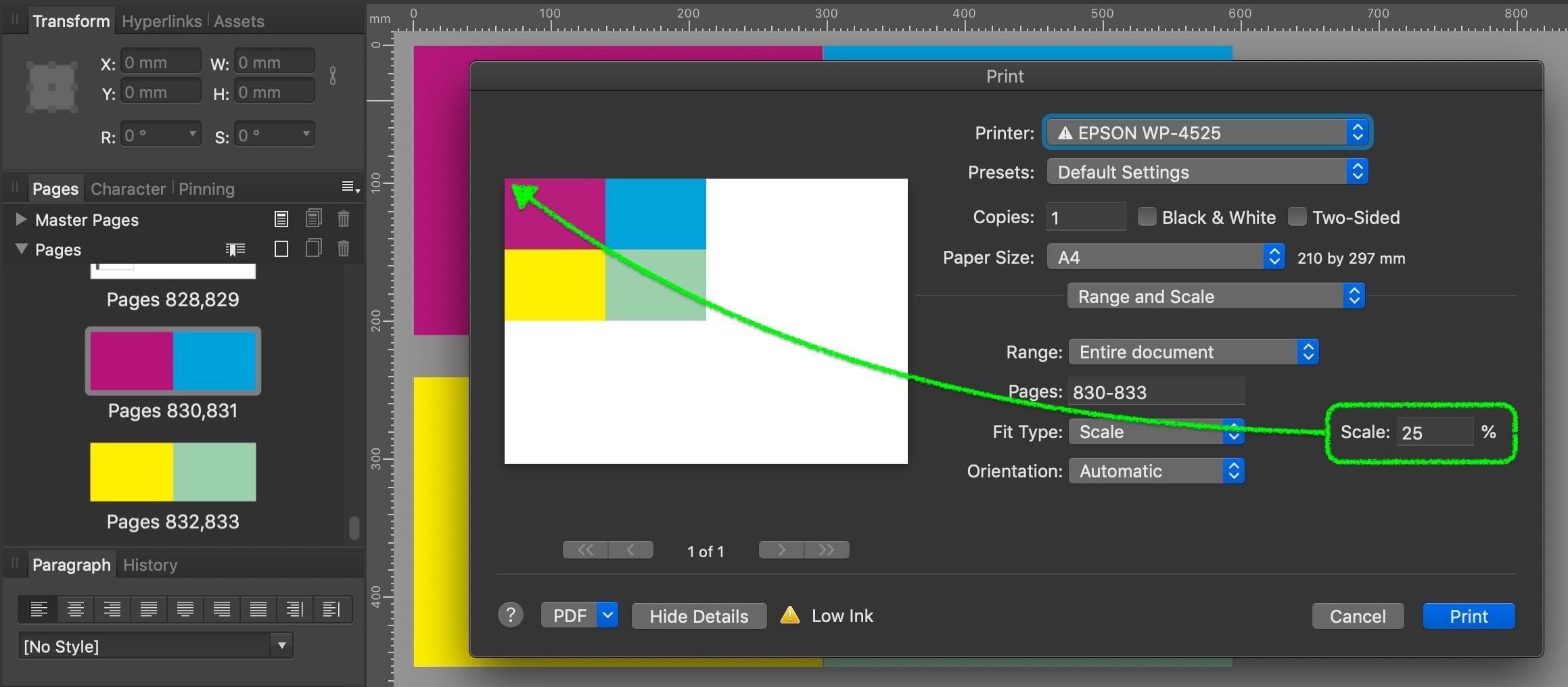Screen dimensions: 1568x687
Task: Click the Cancel button
Action: [1358, 616]
